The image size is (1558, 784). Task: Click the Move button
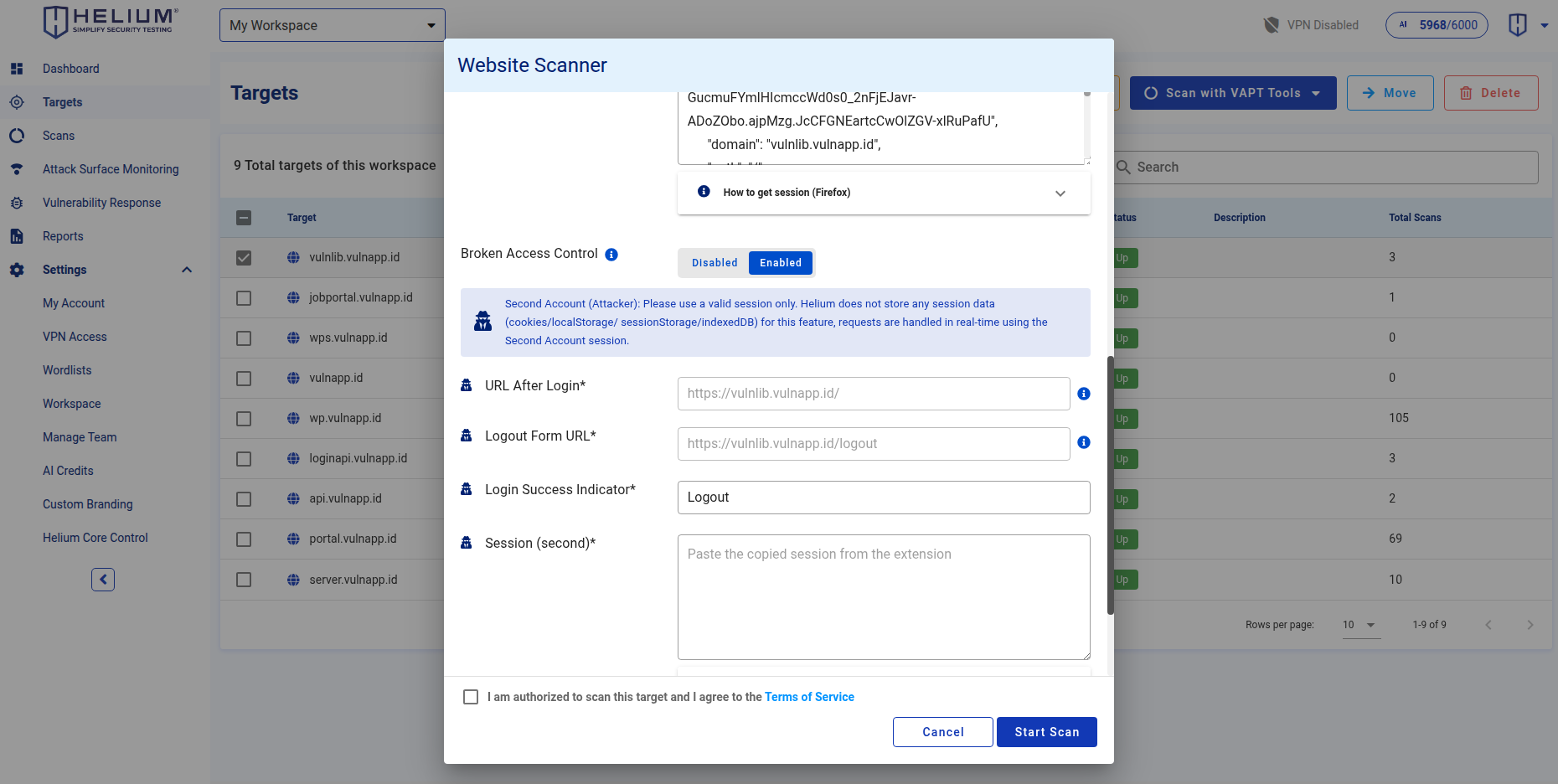1390,93
